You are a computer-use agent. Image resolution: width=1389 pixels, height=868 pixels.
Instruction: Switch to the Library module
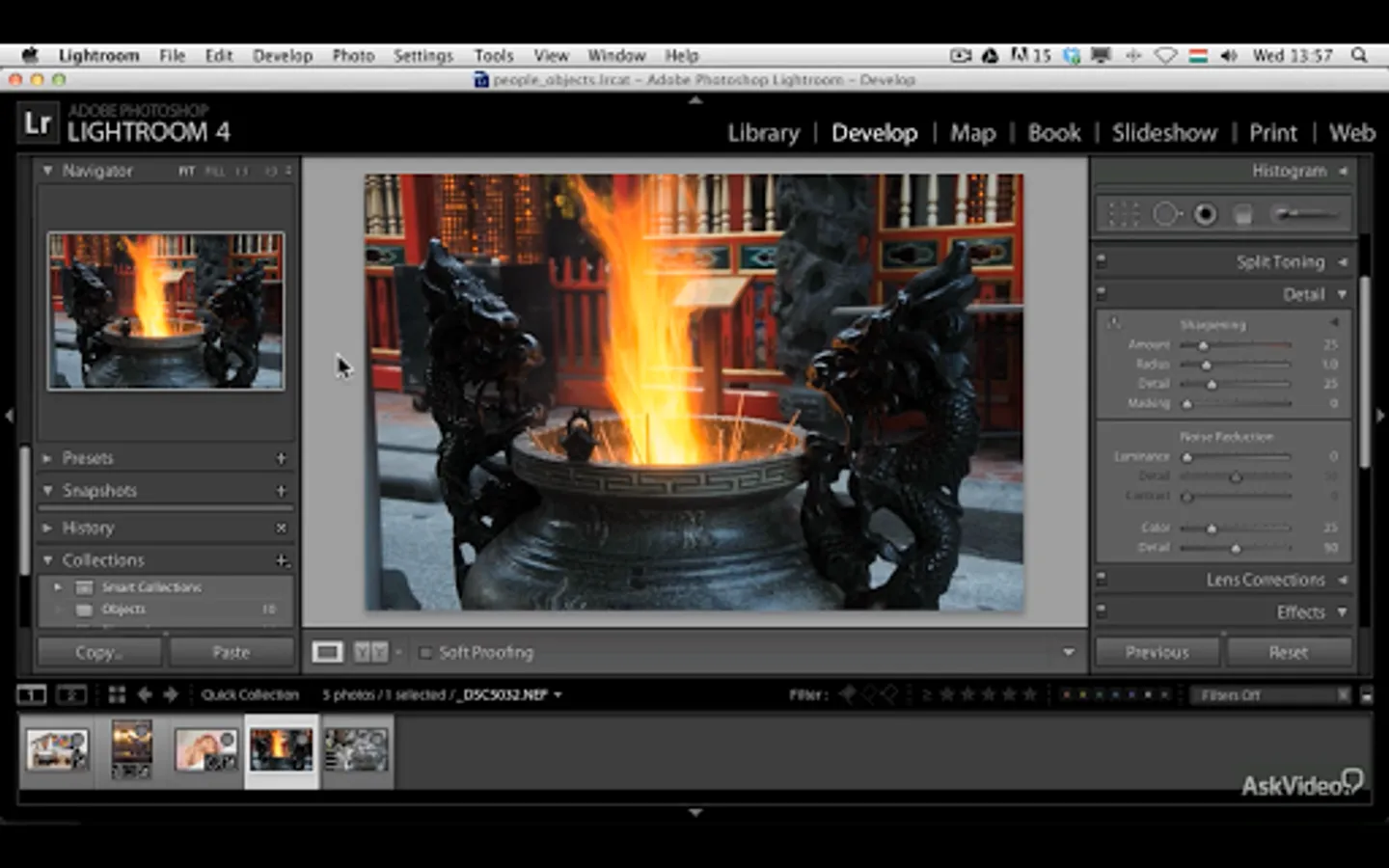click(x=763, y=133)
